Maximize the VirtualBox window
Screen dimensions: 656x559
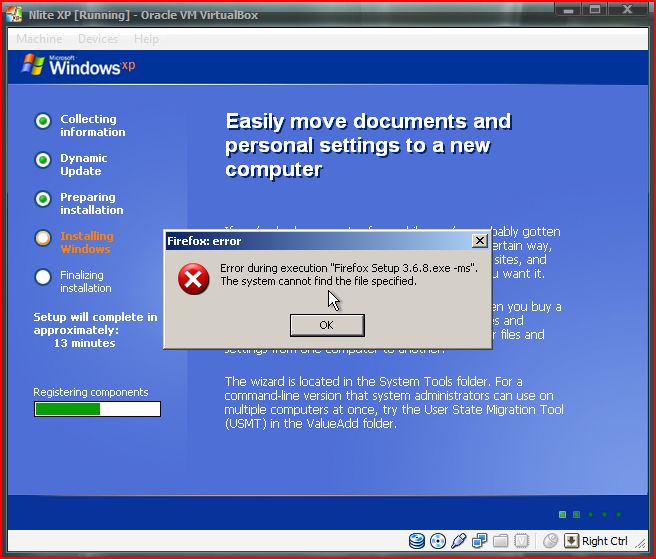point(595,10)
